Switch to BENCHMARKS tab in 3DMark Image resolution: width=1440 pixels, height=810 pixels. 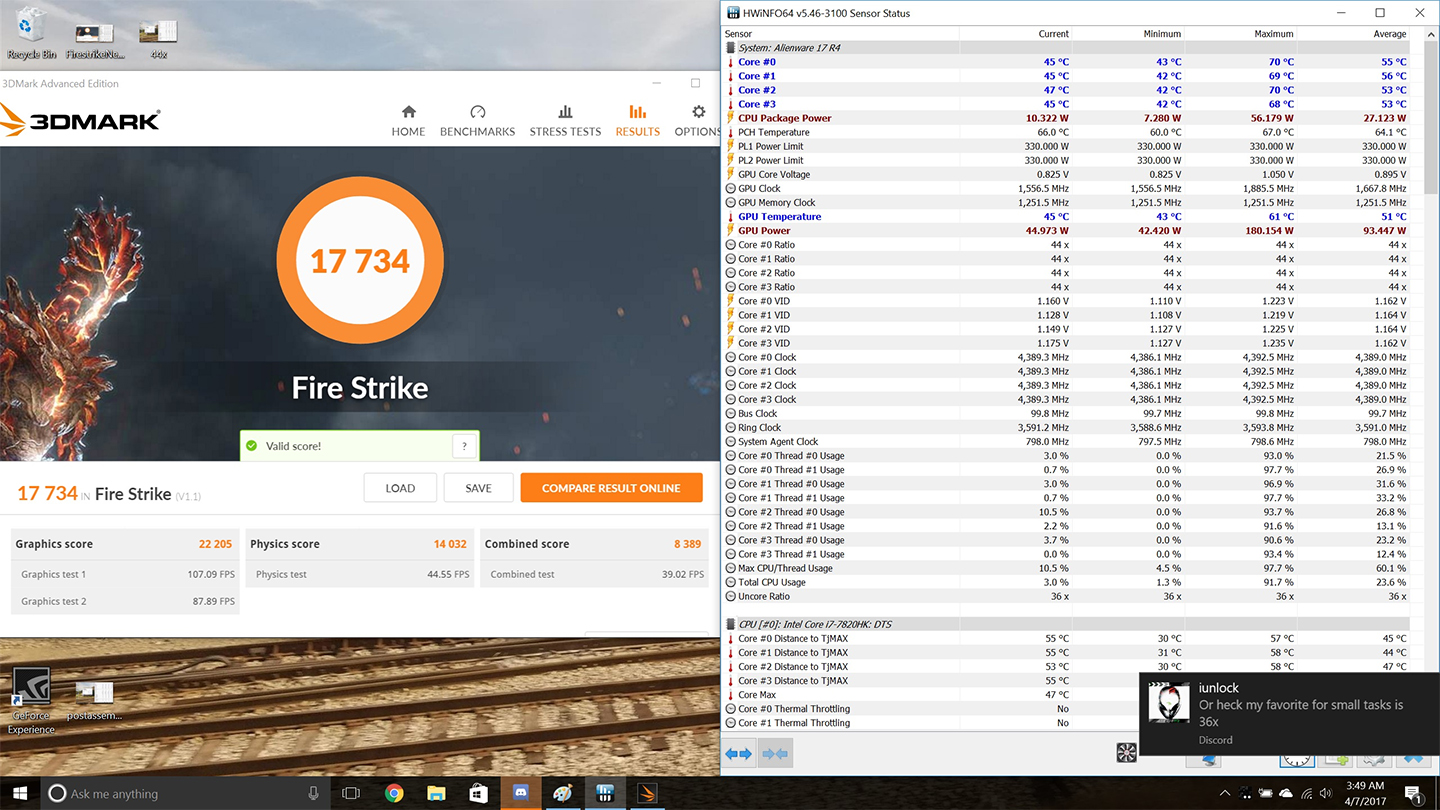click(x=477, y=121)
